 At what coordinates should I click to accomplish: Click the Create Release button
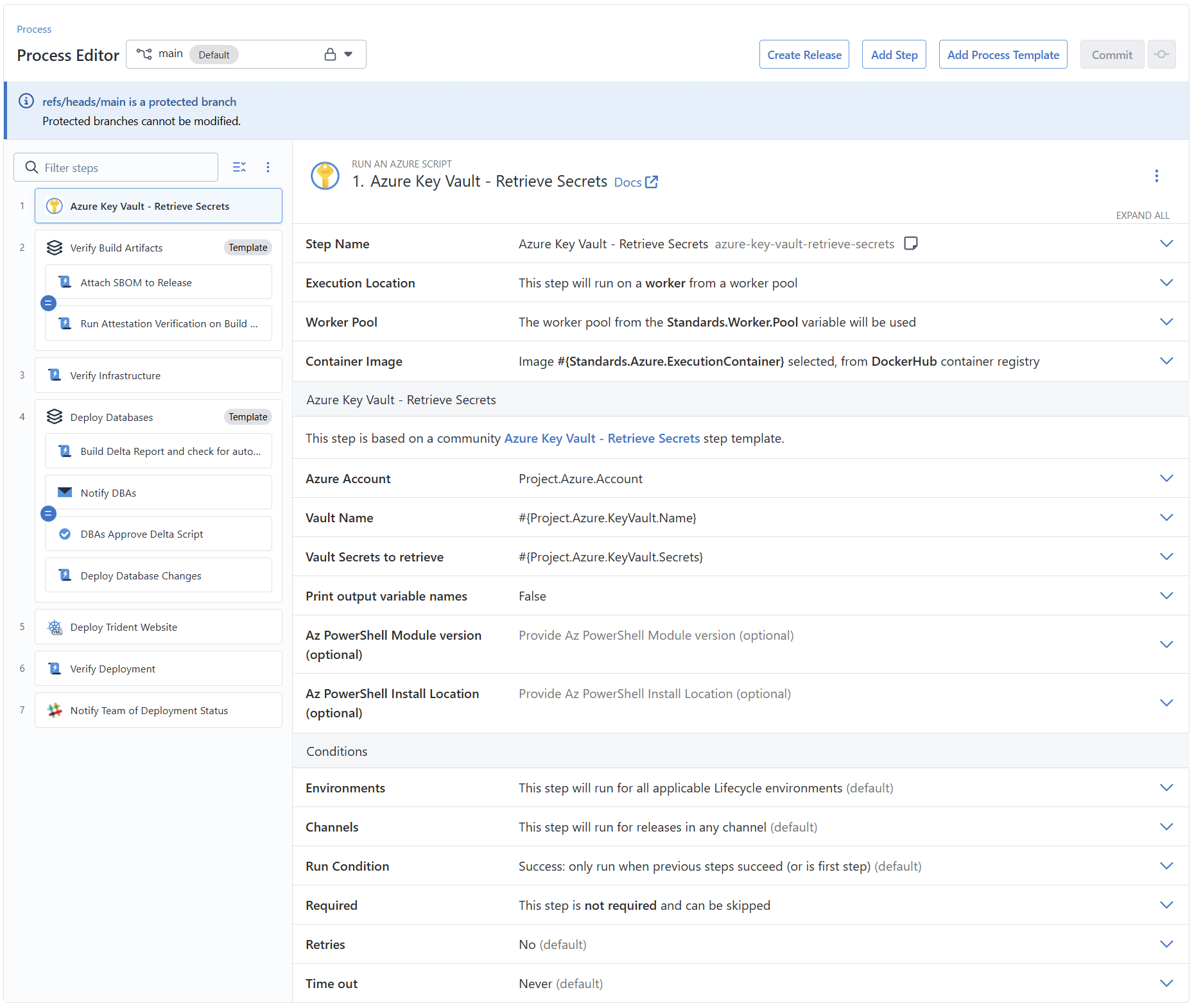click(804, 54)
